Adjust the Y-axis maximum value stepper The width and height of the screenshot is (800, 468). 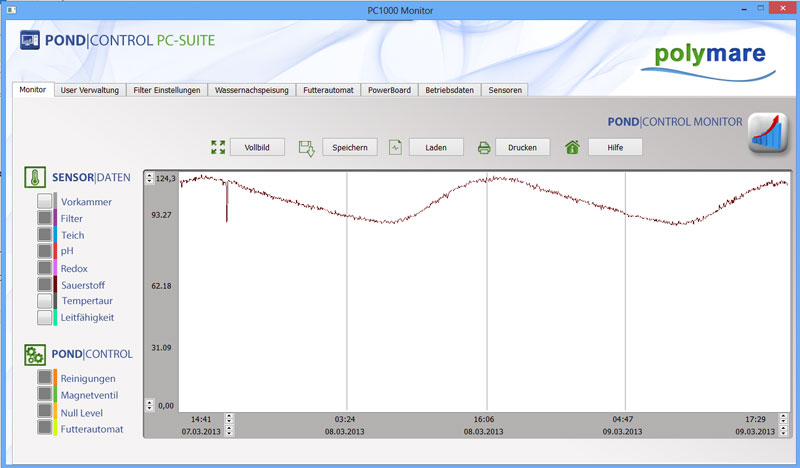point(150,178)
